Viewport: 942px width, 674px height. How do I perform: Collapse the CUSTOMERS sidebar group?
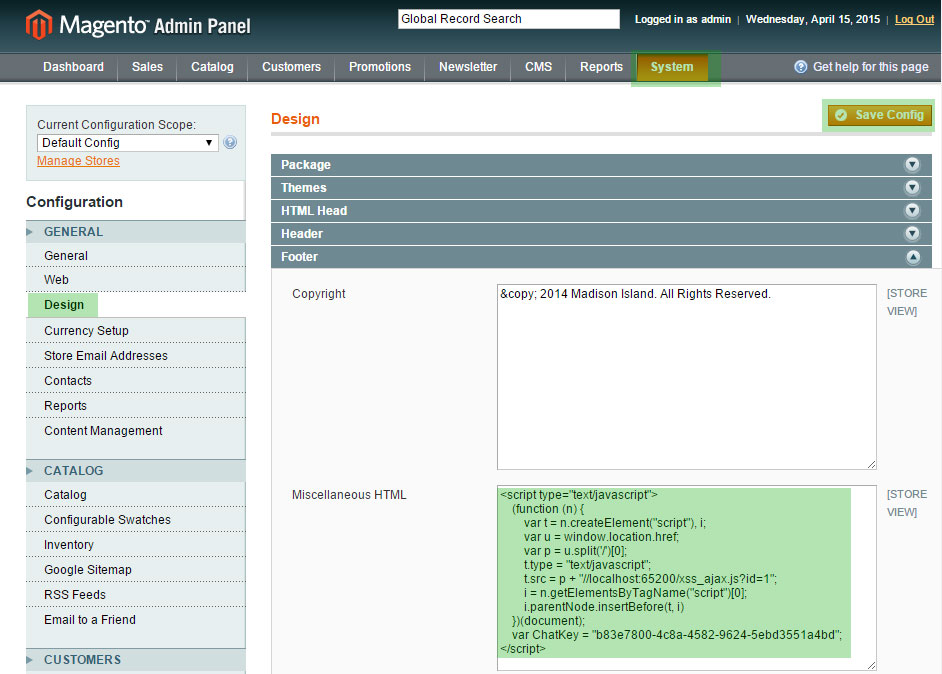[136, 660]
